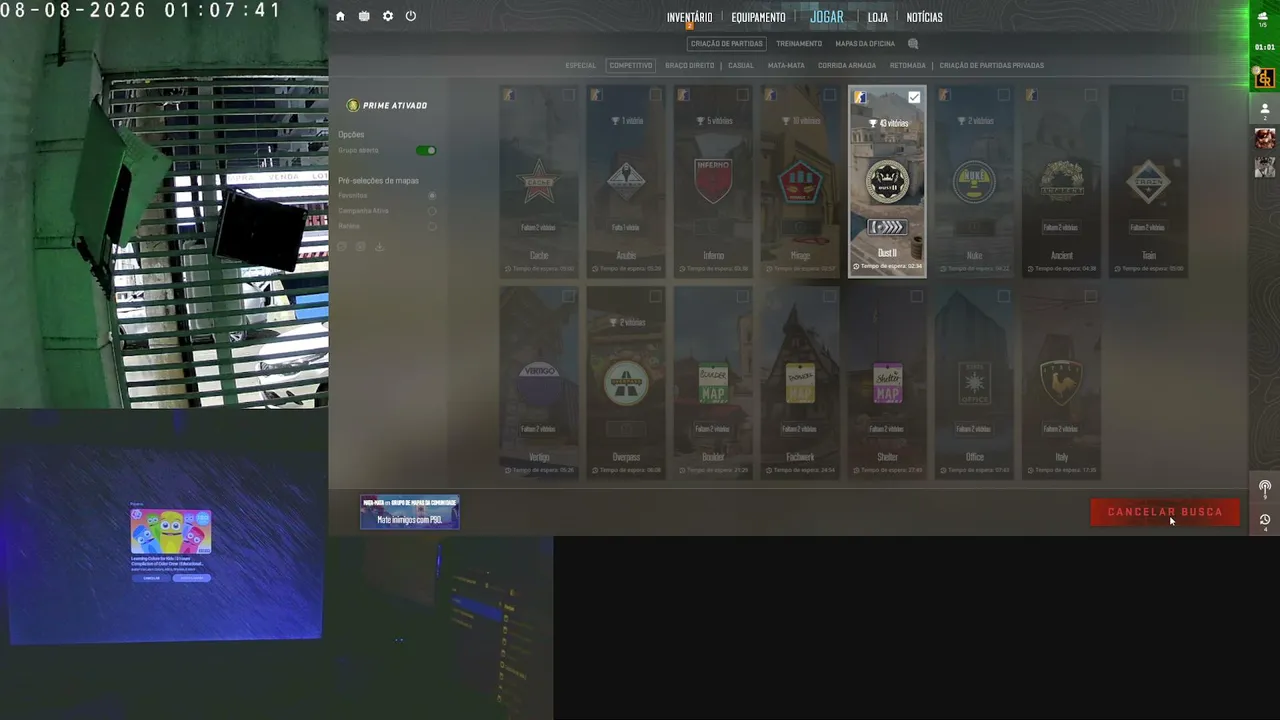Click the power quit icon
The image size is (1280, 720).
coord(411,16)
